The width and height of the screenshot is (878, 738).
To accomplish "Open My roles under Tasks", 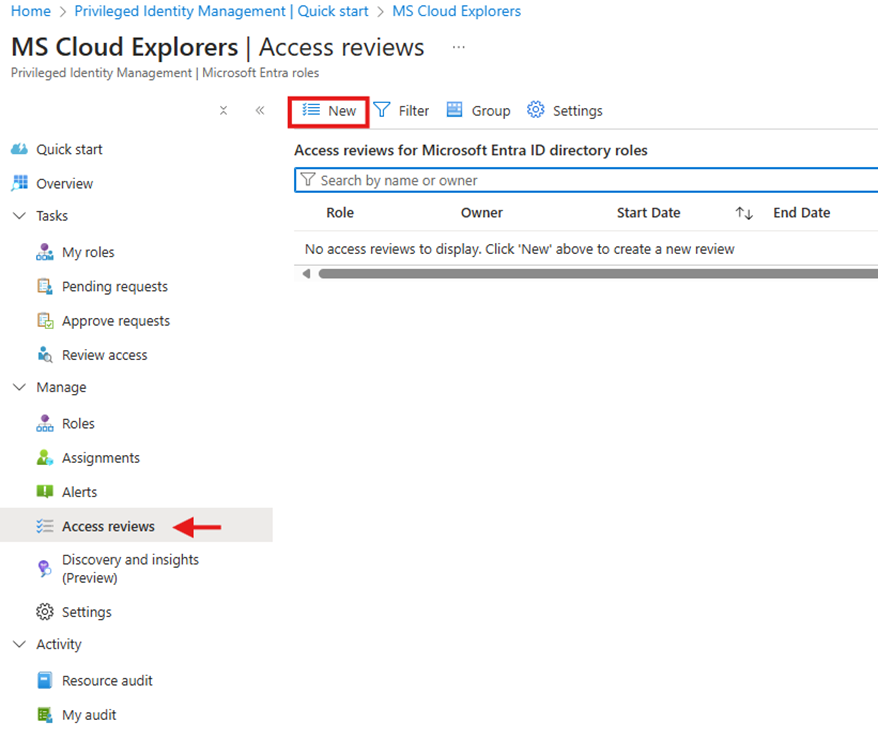I will (x=88, y=253).
